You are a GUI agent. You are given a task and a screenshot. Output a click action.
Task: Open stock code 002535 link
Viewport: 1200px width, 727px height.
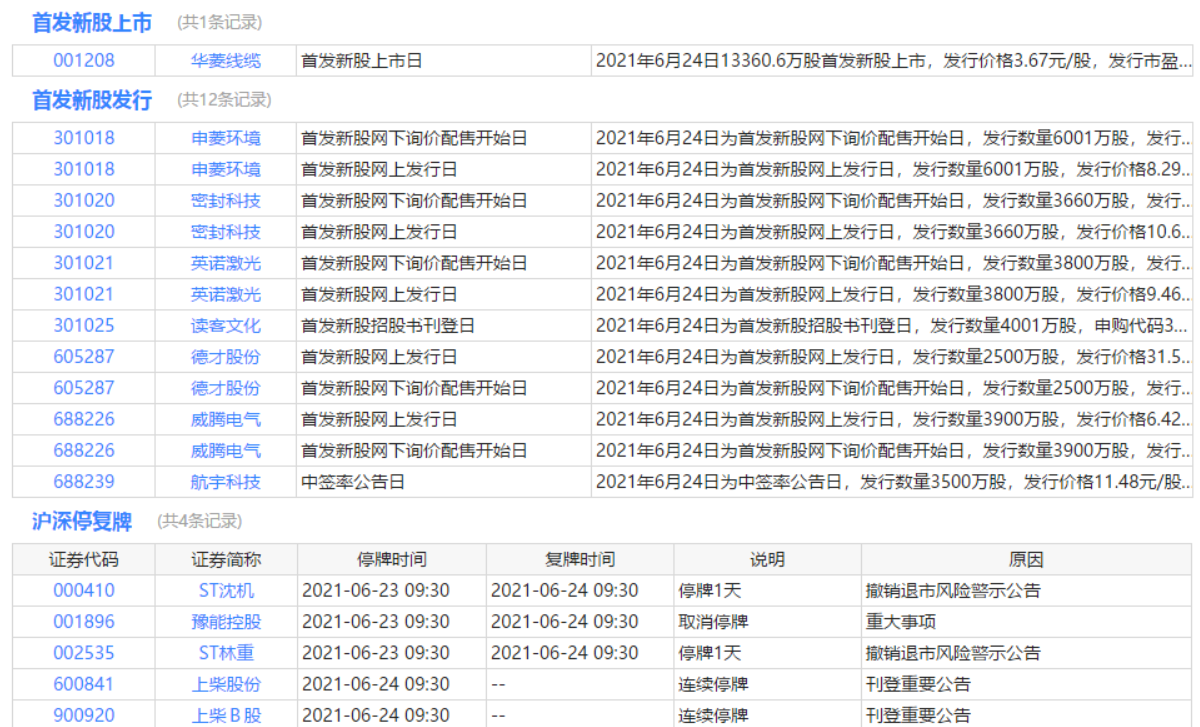(x=84, y=653)
